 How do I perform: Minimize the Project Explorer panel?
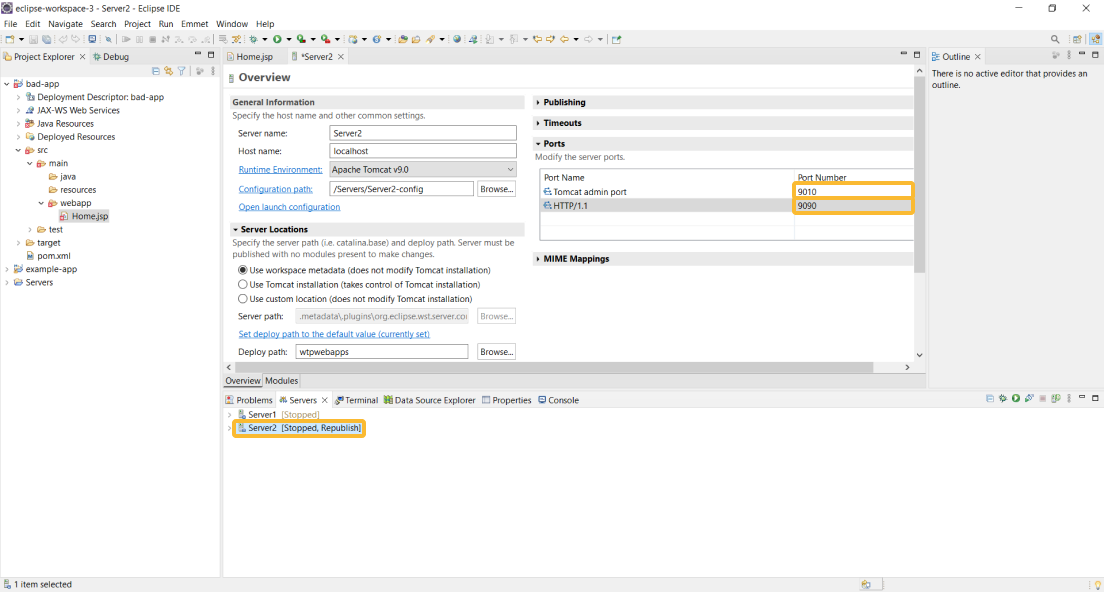pos(197,54)
